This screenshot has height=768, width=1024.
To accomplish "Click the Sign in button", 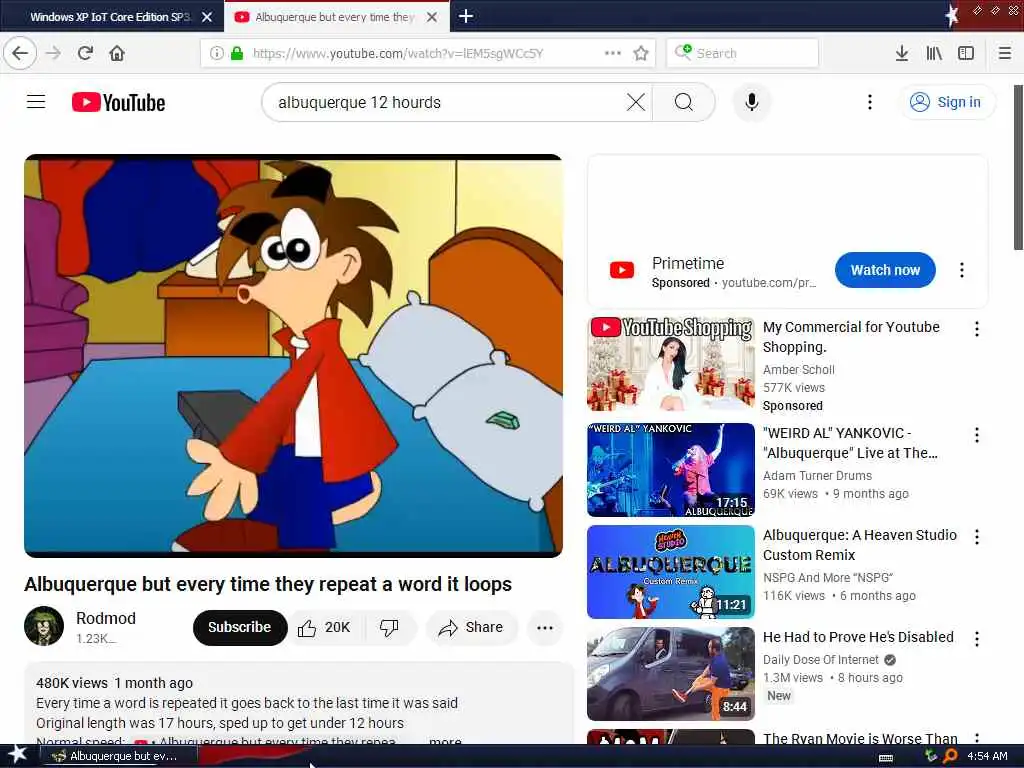I will pyautogui.click(x=947, y=102).
